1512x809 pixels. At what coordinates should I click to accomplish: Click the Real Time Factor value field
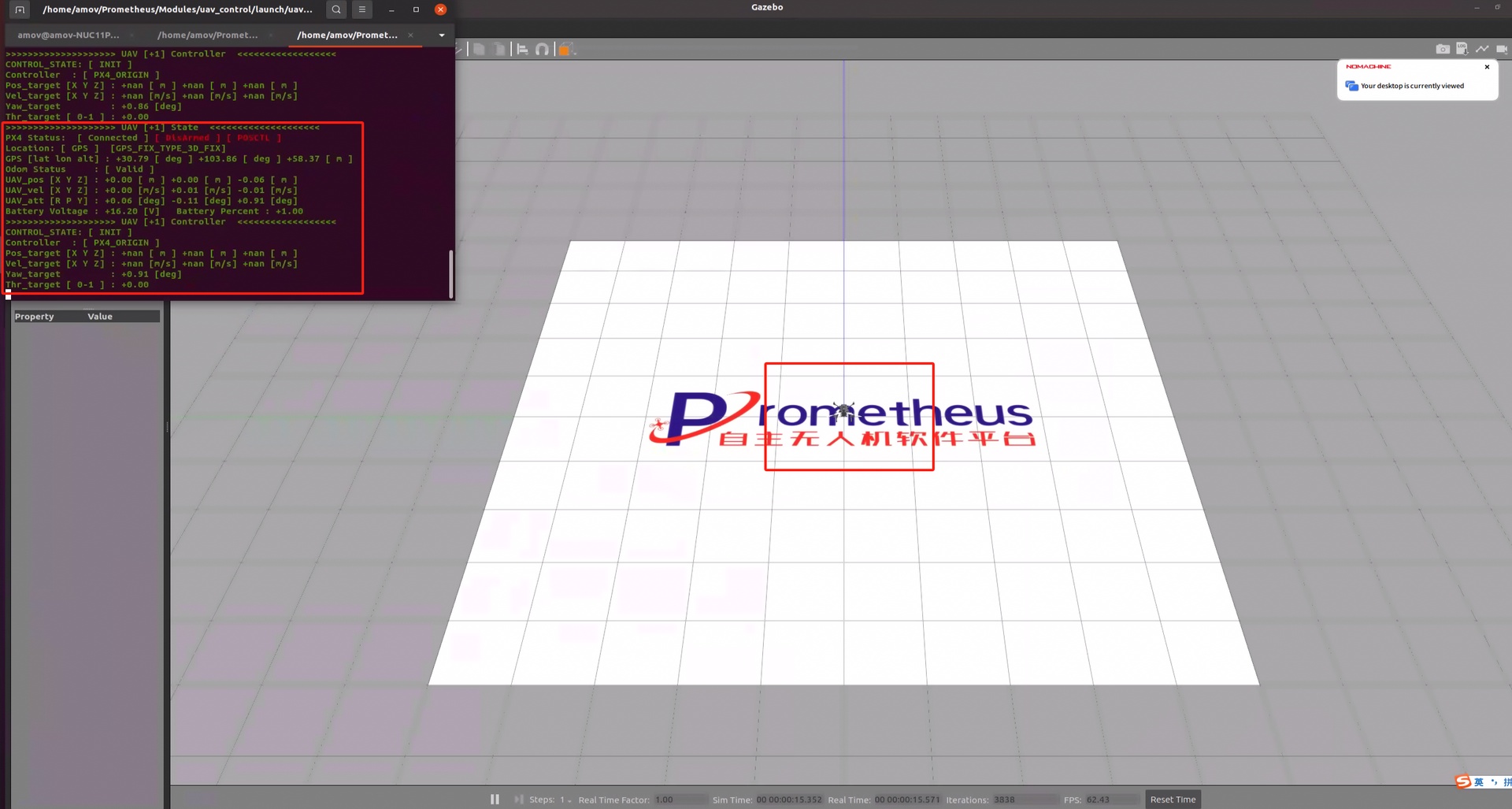680,800
